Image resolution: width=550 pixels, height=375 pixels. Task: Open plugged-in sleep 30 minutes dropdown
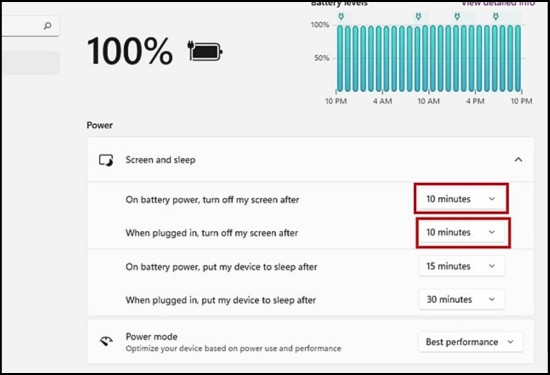[x=462, y=300]
